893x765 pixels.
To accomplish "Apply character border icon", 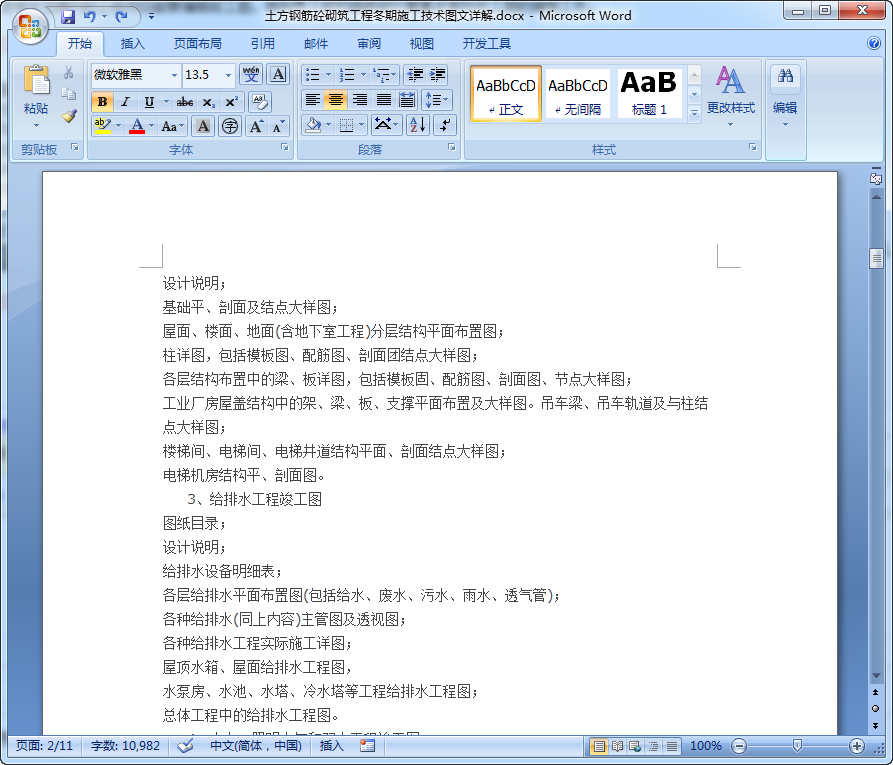I will pyautogui.click(x=278, y=75).
